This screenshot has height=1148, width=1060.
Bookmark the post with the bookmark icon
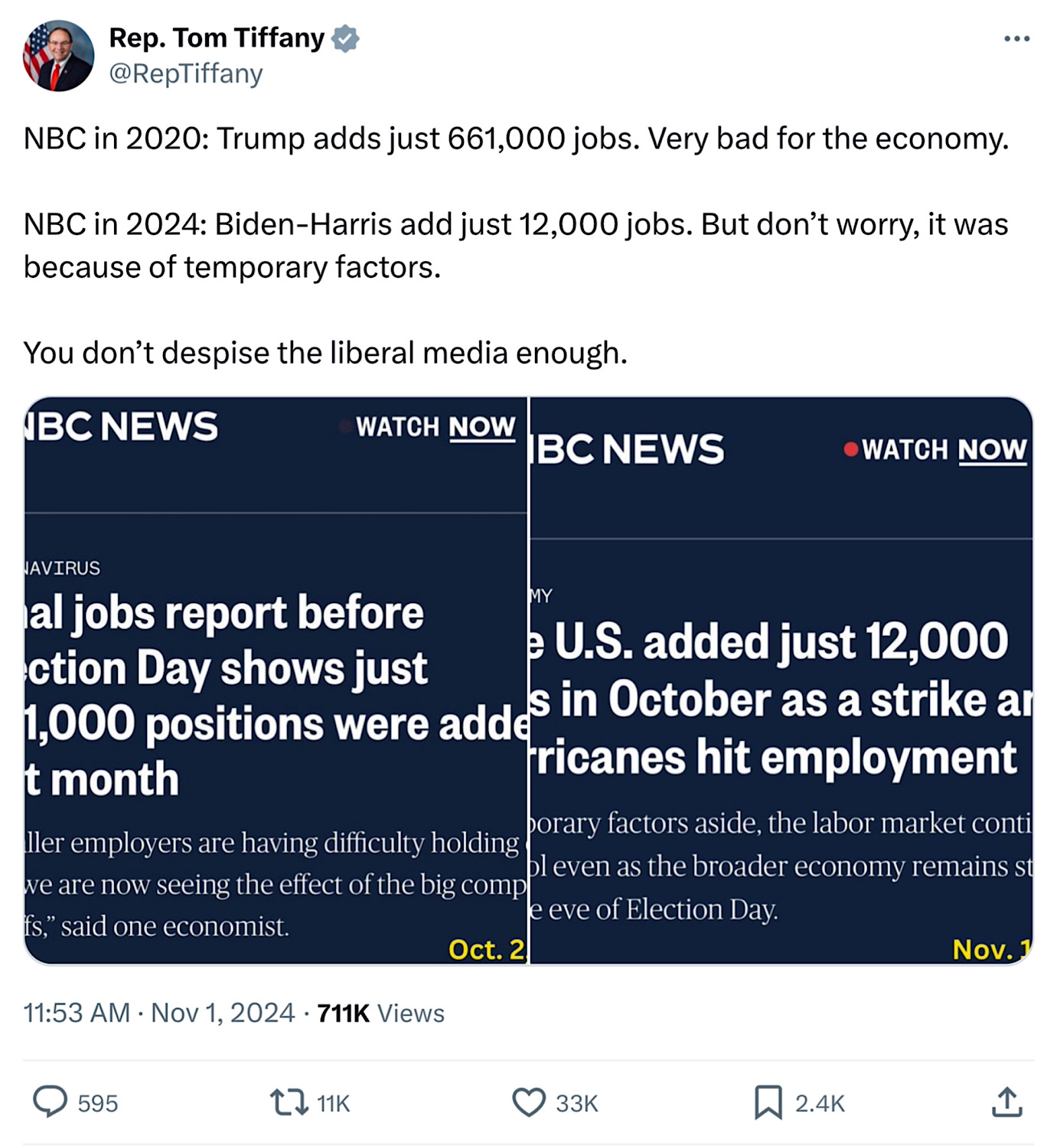768,1102
